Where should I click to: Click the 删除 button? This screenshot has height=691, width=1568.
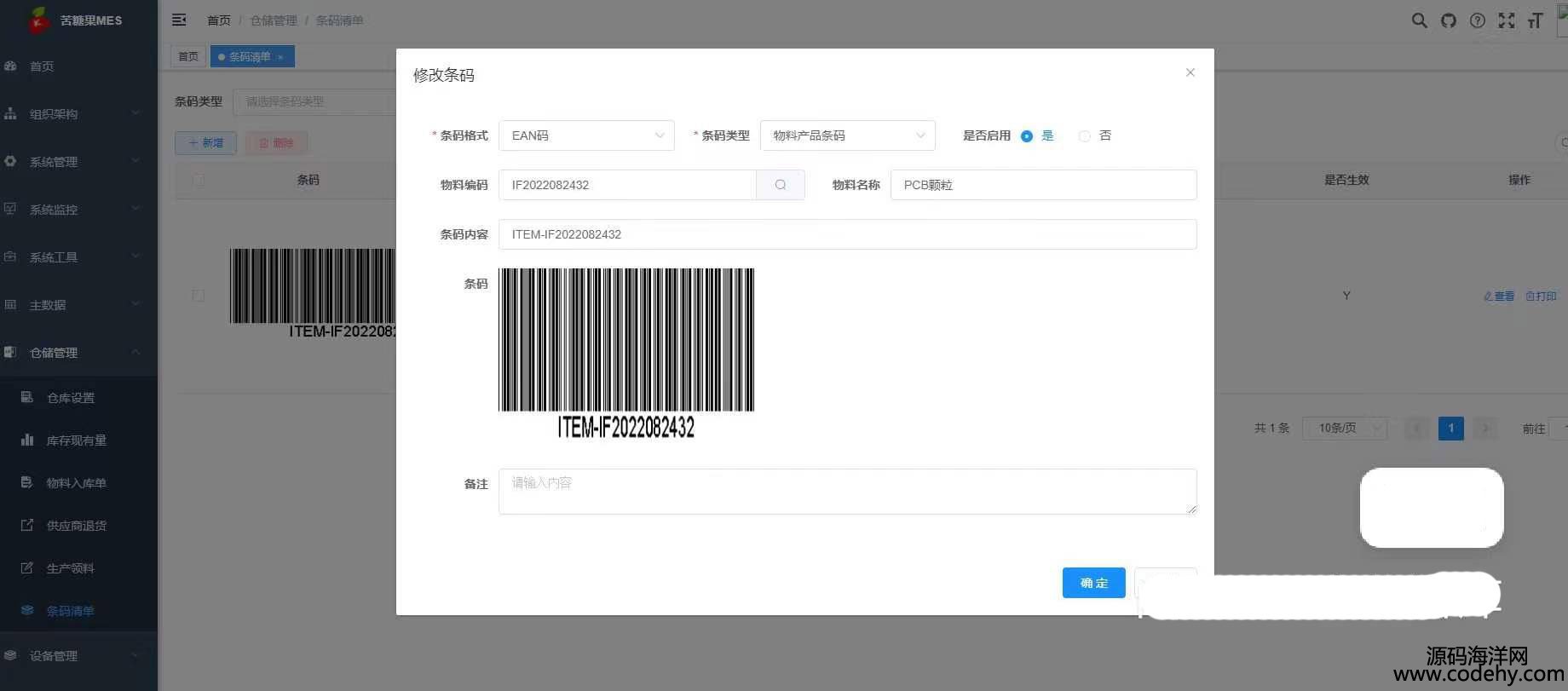coord(276,143)
